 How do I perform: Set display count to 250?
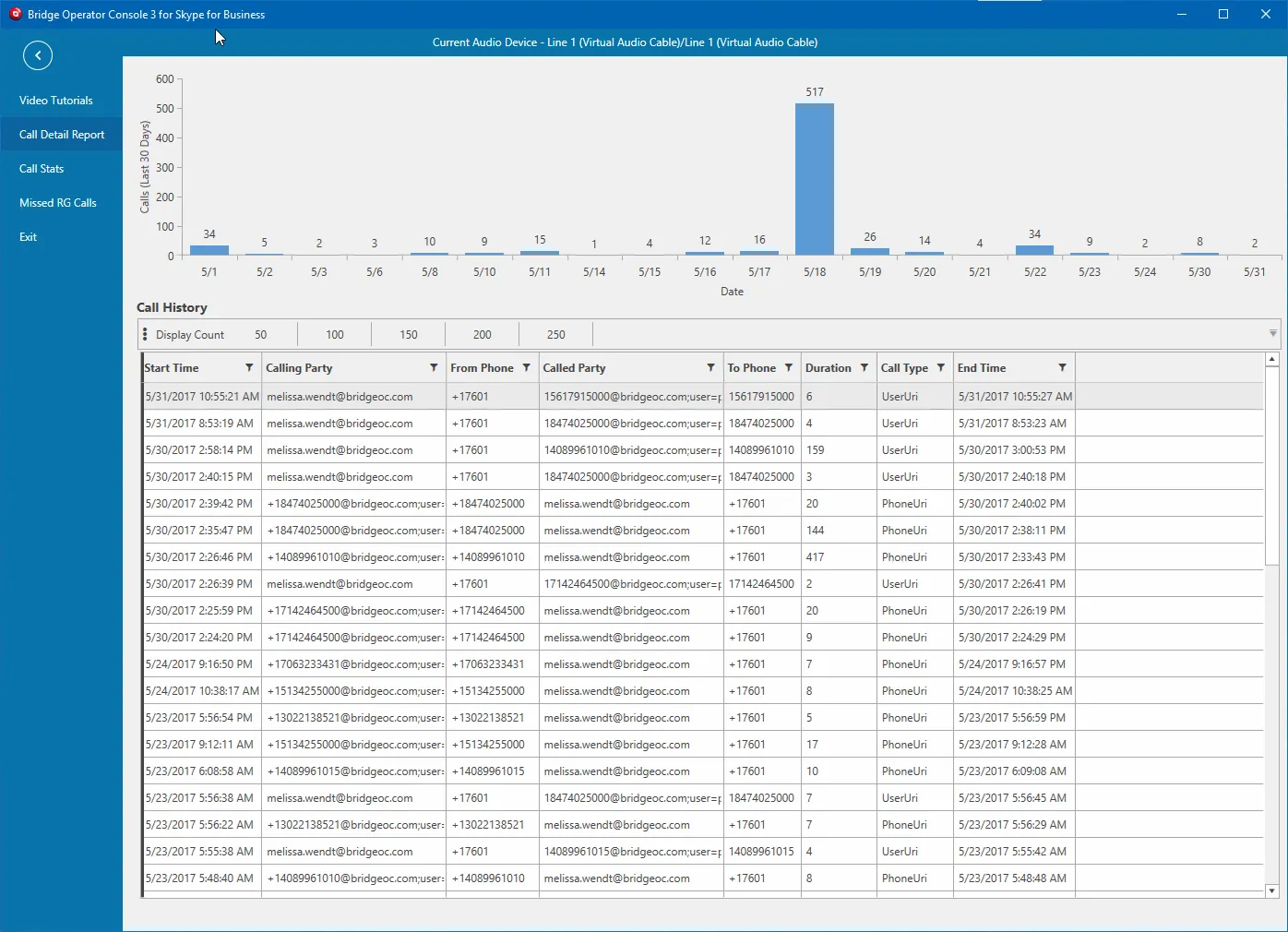click(x=555, y=335)
